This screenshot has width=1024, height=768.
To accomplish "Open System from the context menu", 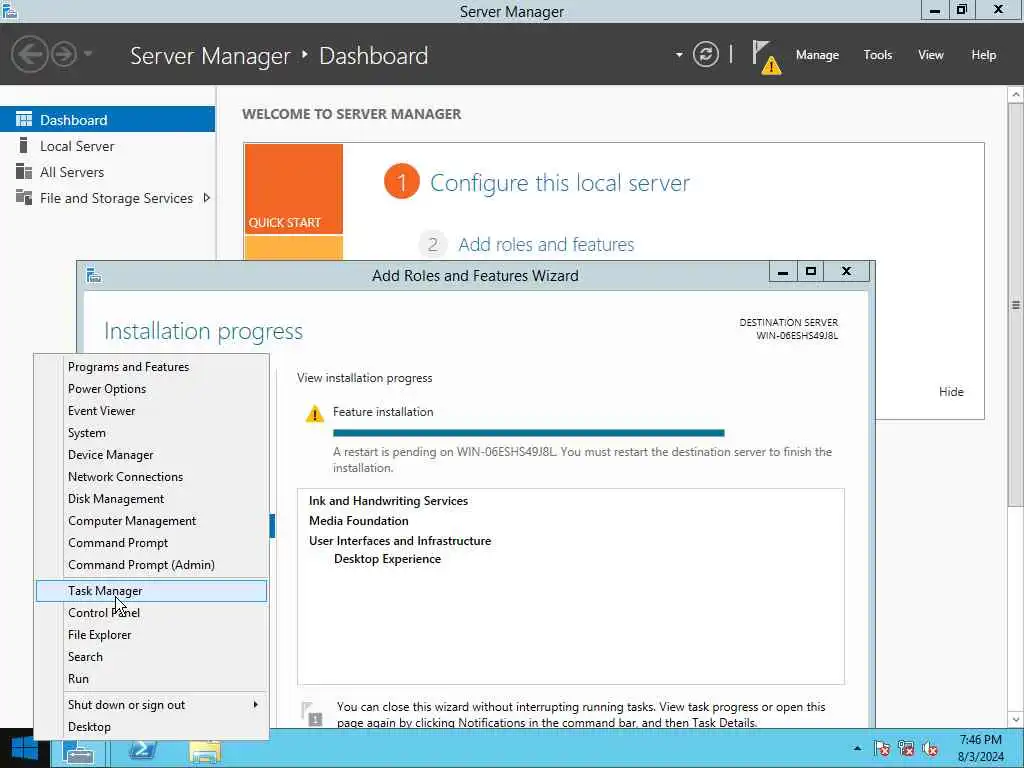I will pos(151,432).
